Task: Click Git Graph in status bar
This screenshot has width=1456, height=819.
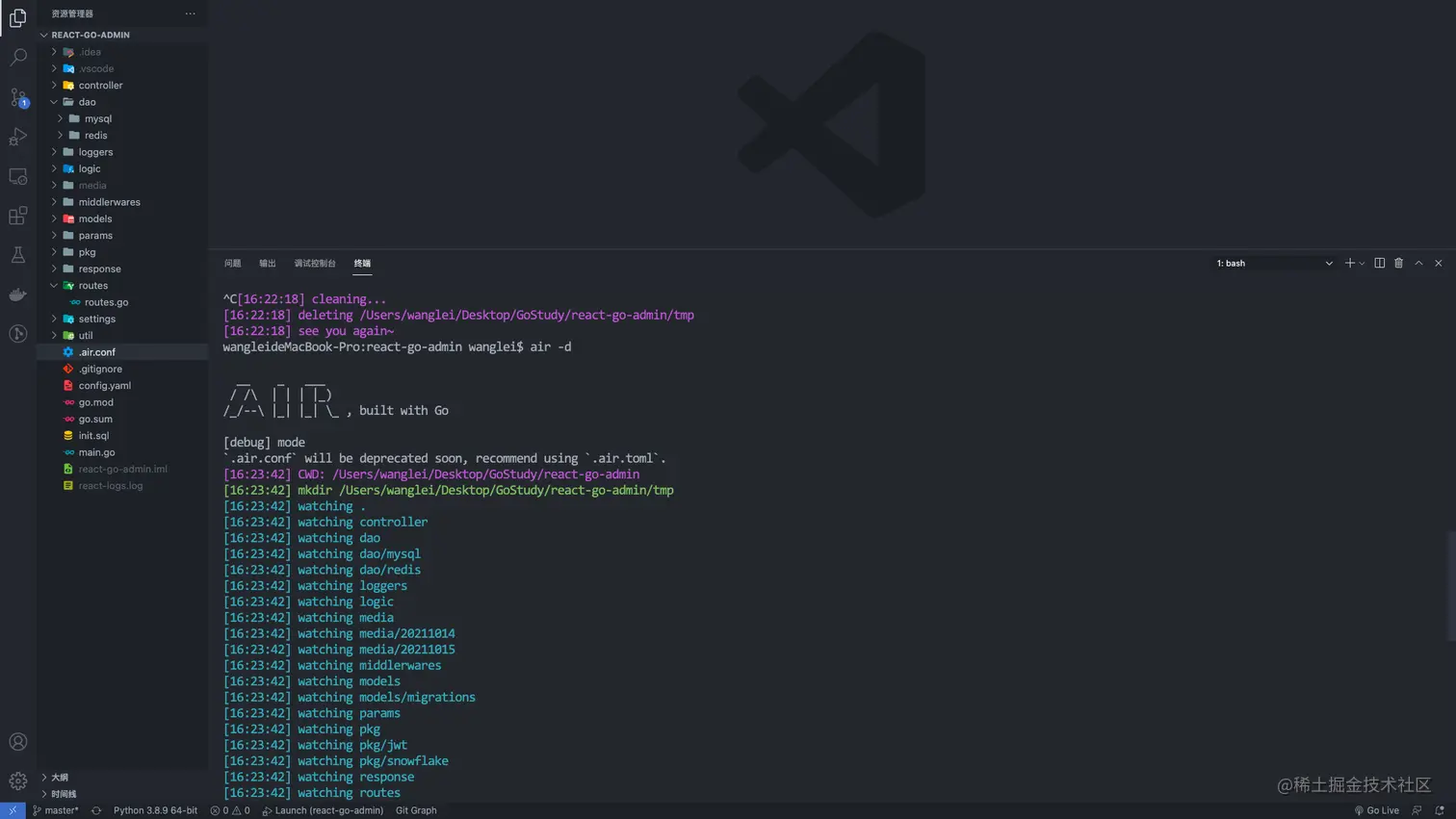Action: point(416,810)
